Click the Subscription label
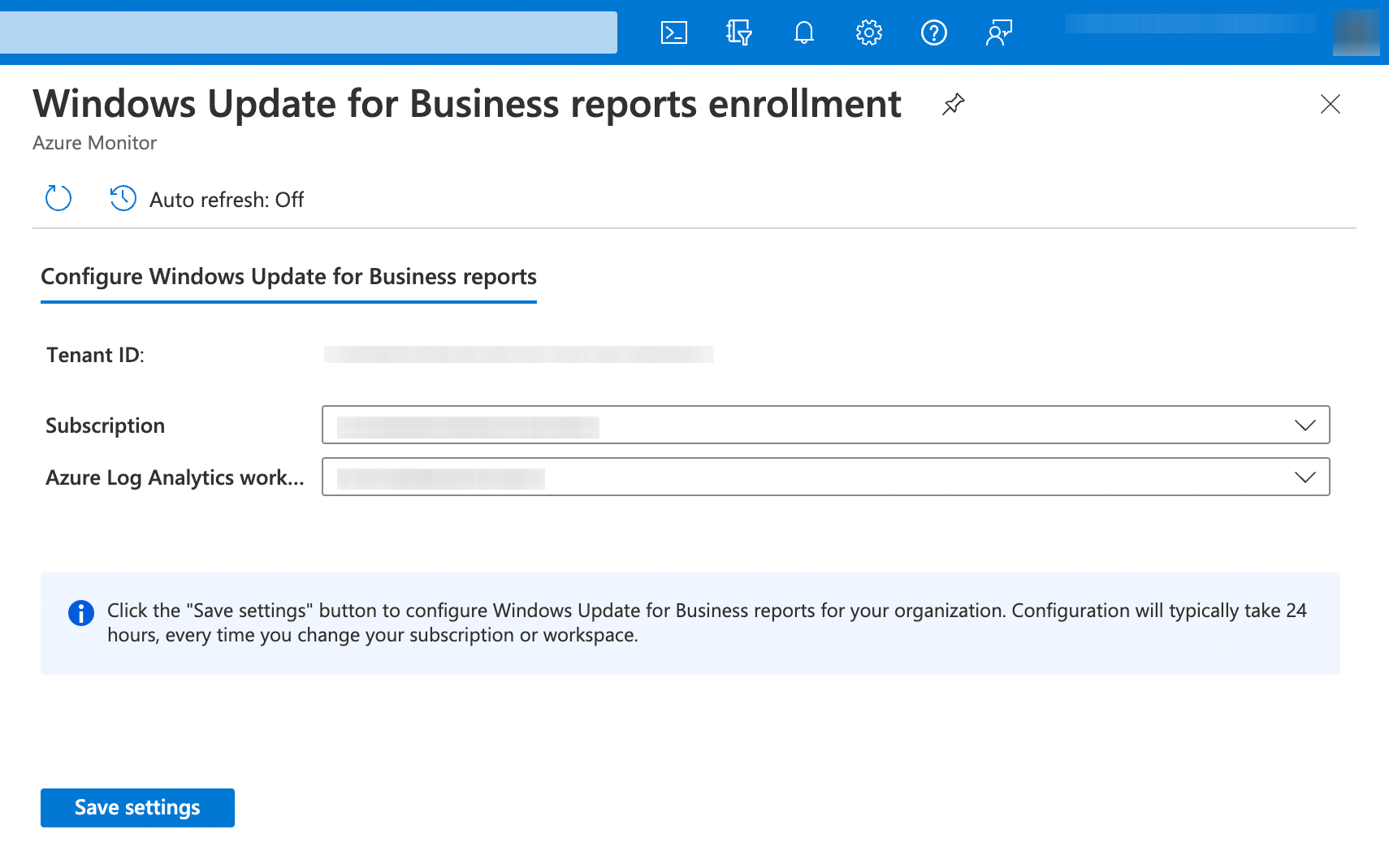Viewport: 1389px width, 868px height. coord(106,425)
